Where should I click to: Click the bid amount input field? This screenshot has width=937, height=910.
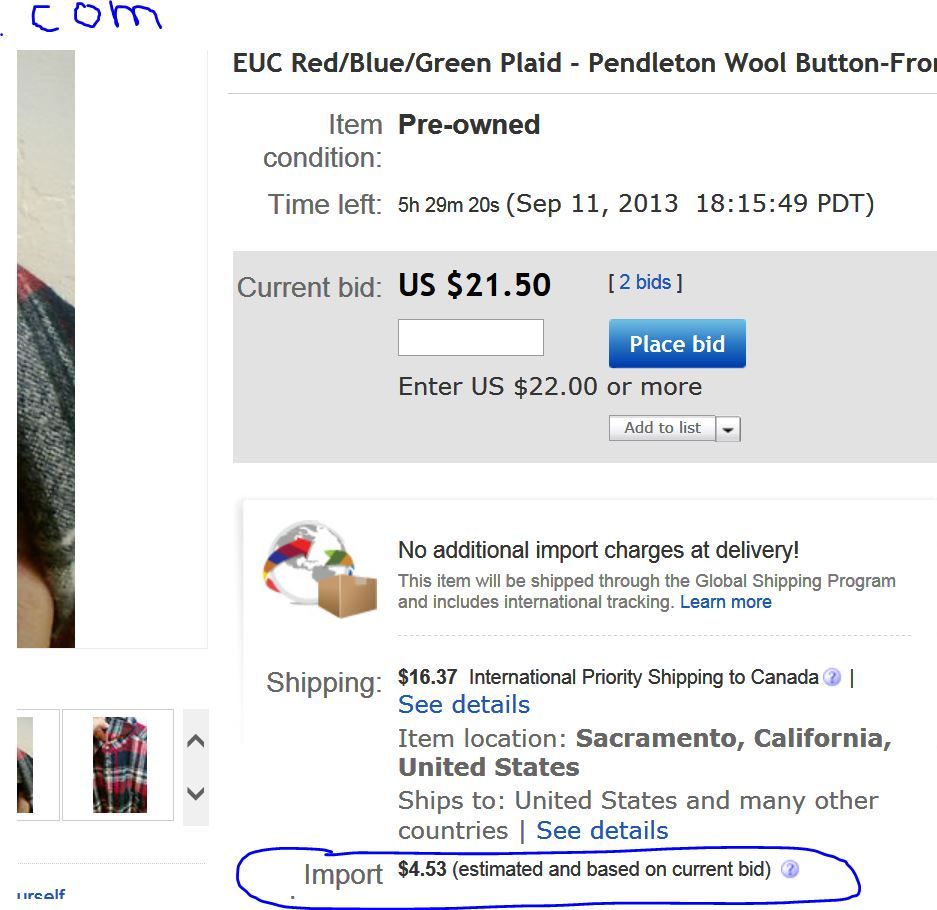471,338
